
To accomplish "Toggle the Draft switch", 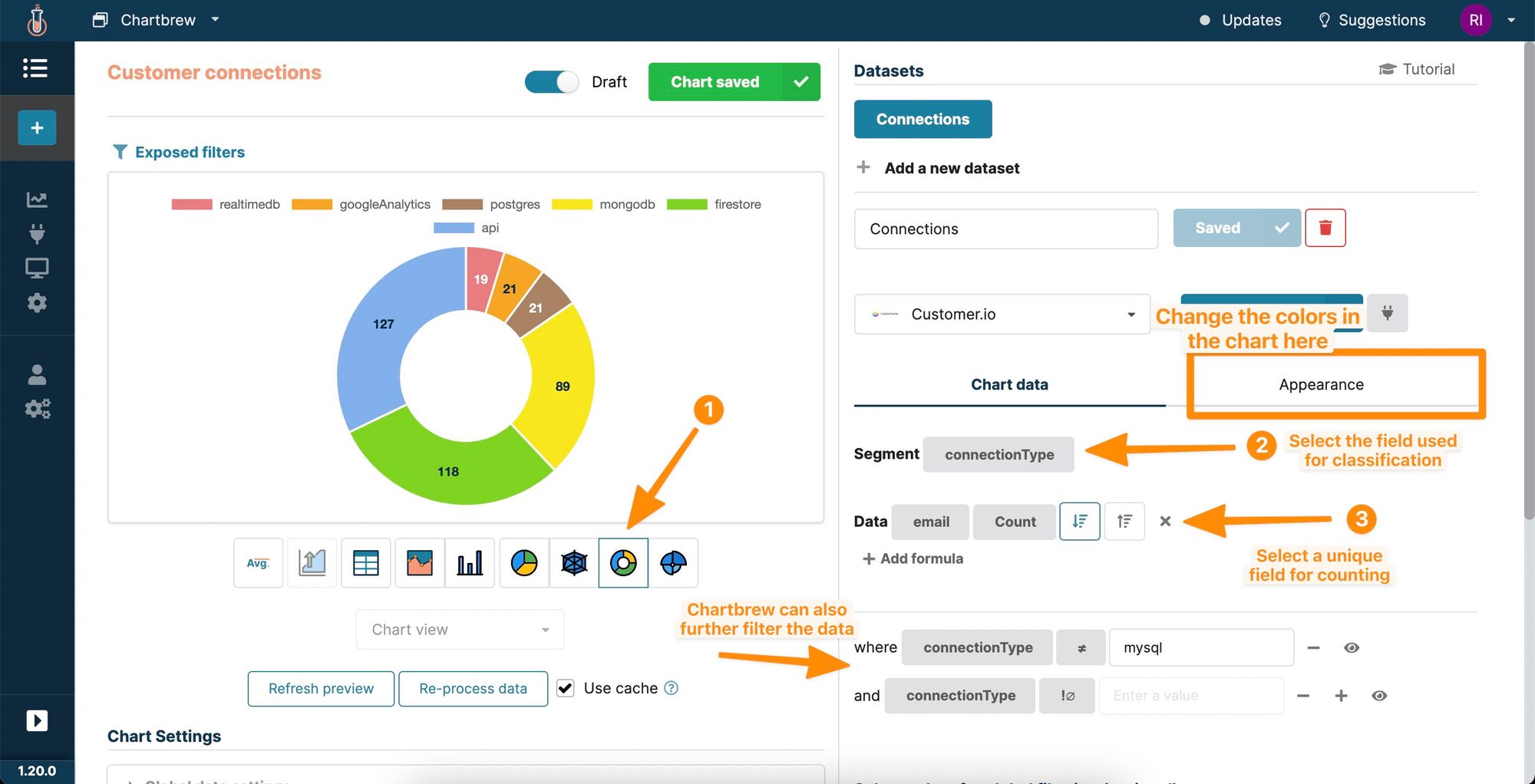I will (550, 81).
